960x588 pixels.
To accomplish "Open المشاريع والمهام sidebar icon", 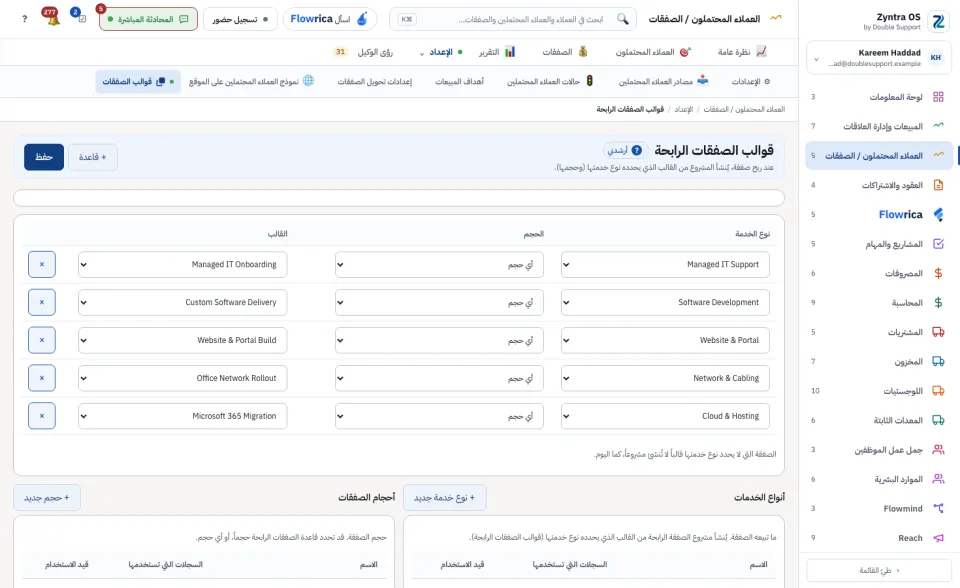I will [938, 244].
